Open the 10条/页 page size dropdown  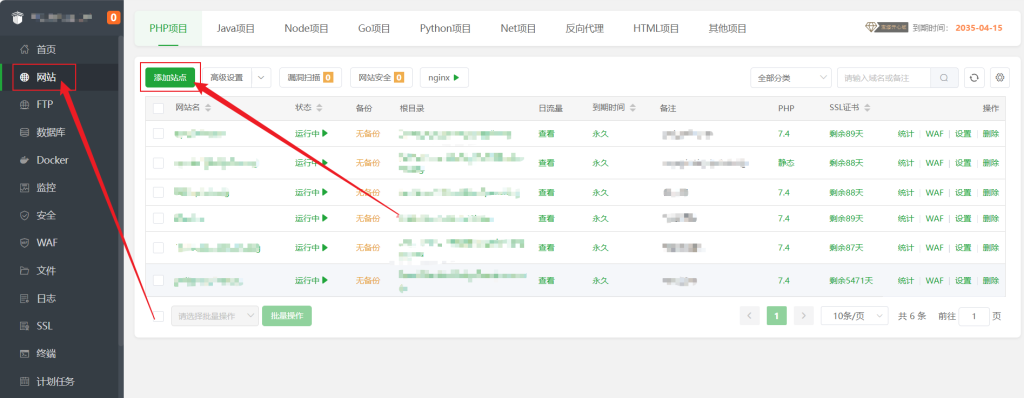click(x=854, y=316)
